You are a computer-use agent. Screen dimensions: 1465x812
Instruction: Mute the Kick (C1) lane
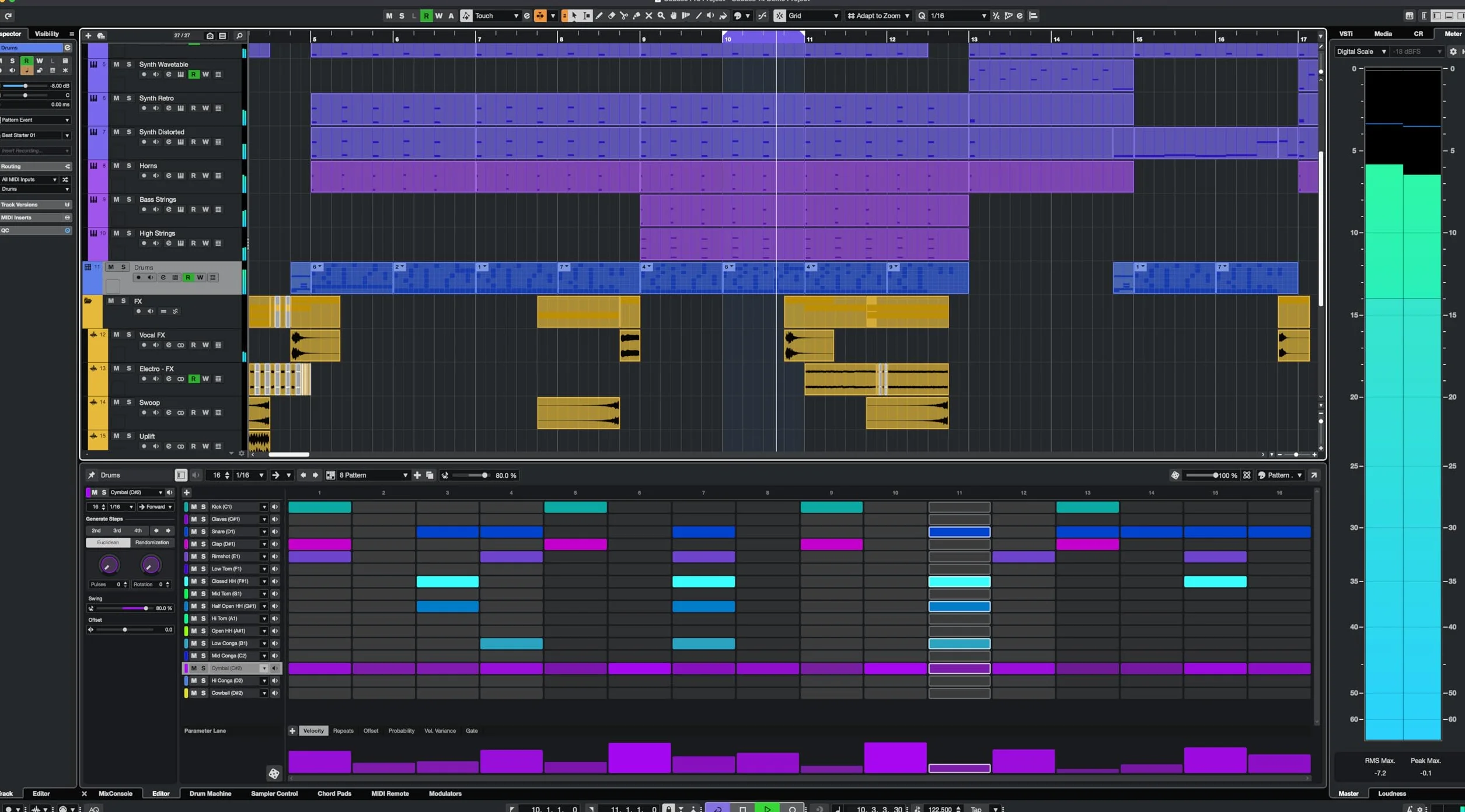click(194, 507)
